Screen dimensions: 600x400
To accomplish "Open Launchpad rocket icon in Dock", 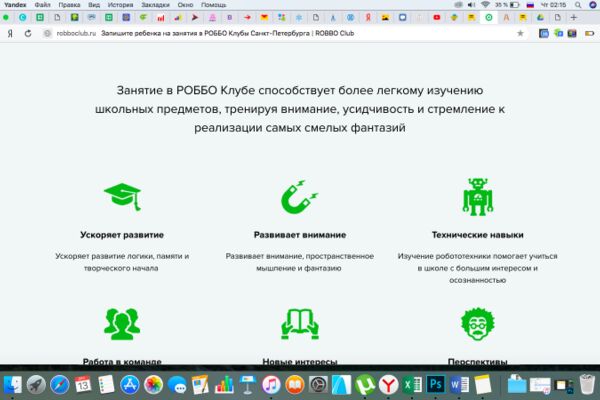I will (36, 384).
